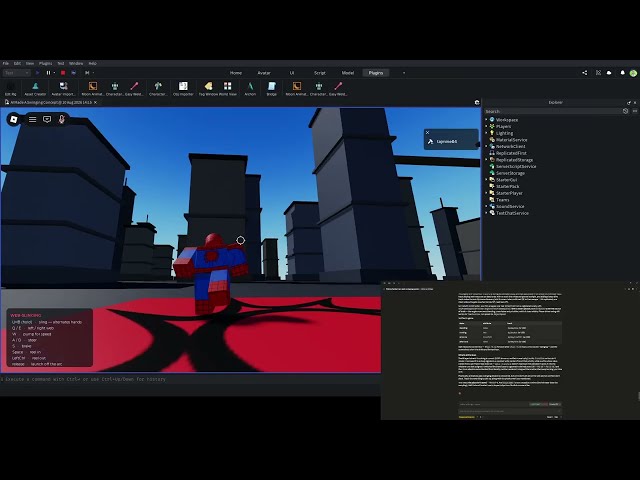Select ServerStorage in Explorer
640x480 pixels.
click(x=510, y=173)
